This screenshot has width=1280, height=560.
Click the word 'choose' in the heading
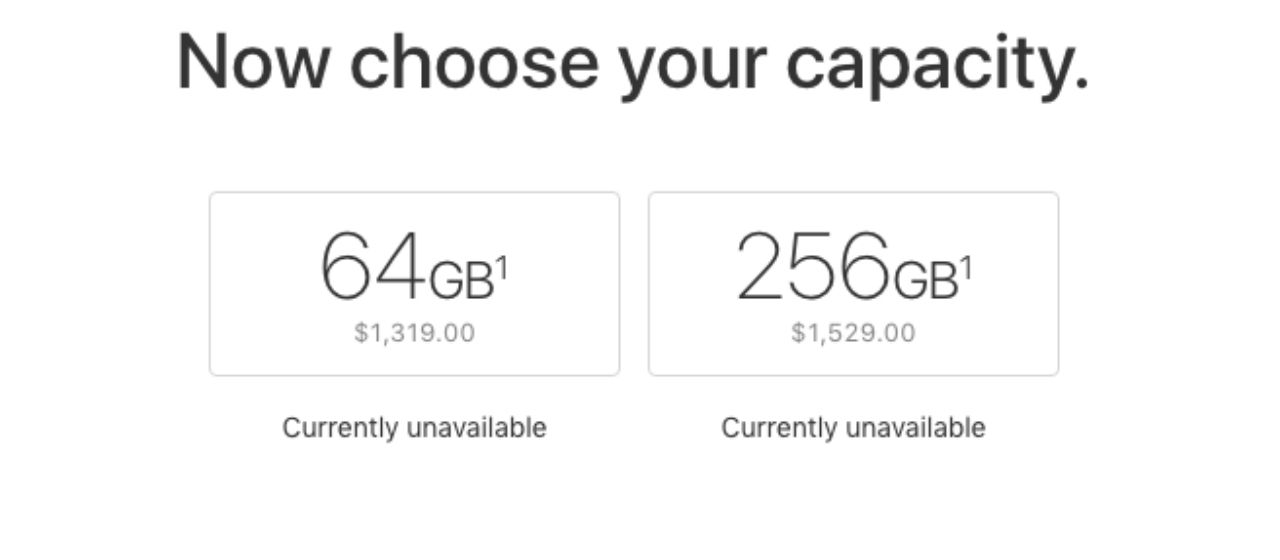click(474, 62)
